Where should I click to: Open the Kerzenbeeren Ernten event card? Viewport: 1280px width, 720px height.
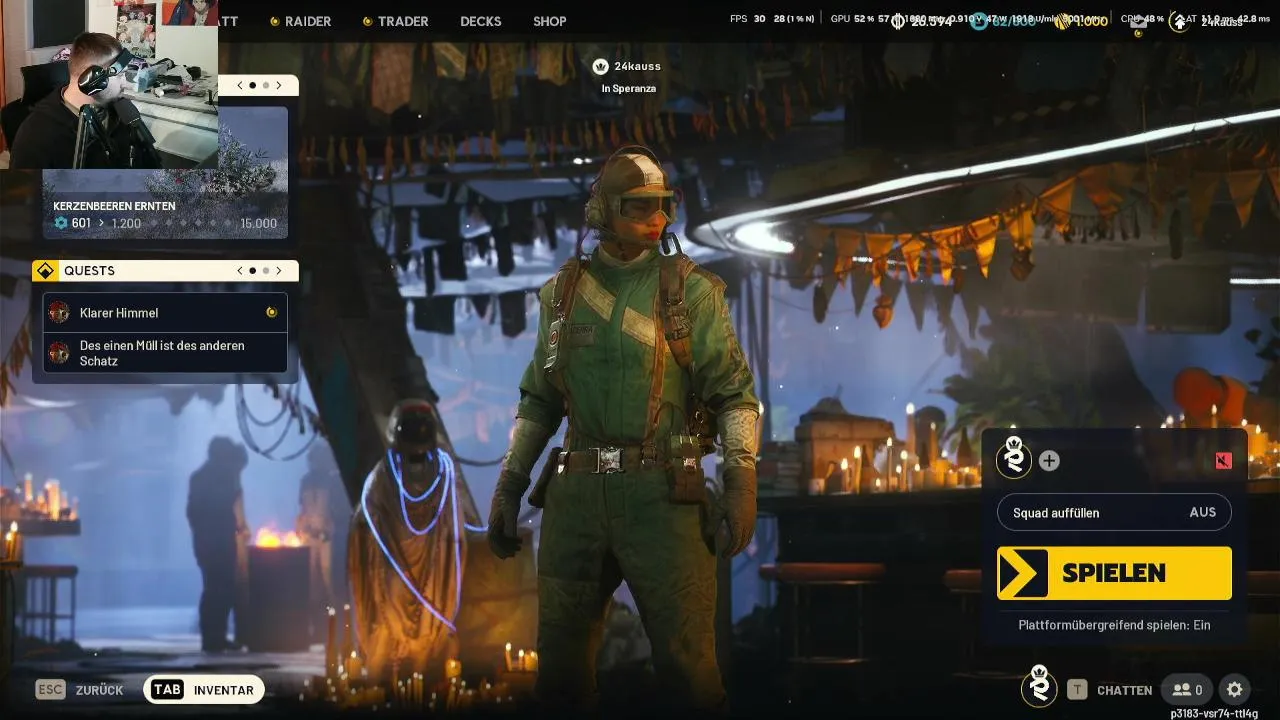coord(165,172)
